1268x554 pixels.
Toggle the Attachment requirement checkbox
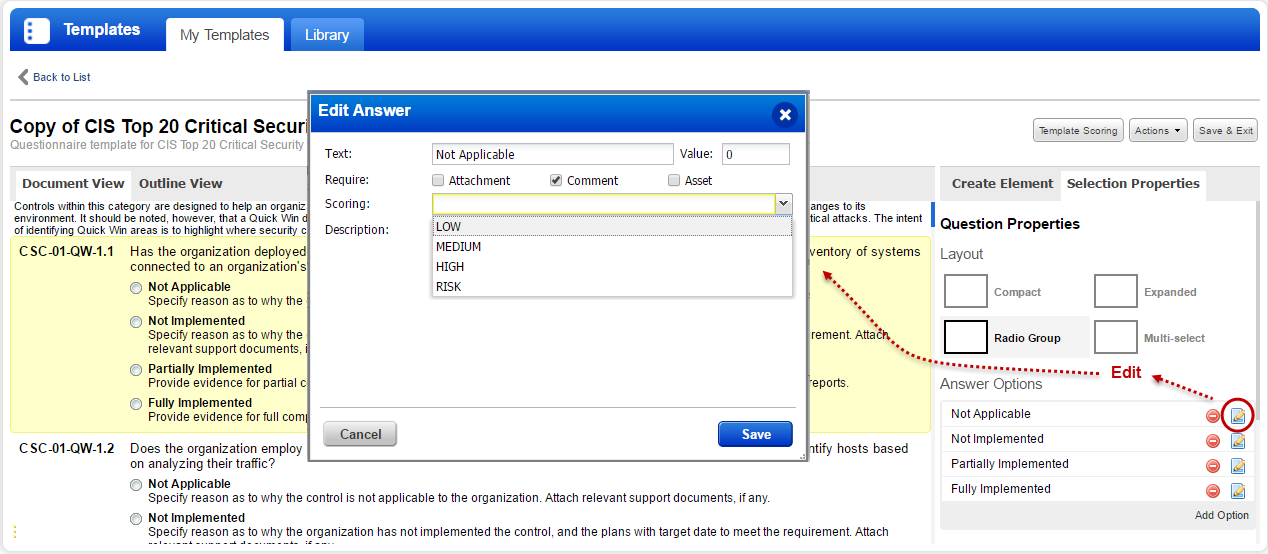tap(438, 181)
